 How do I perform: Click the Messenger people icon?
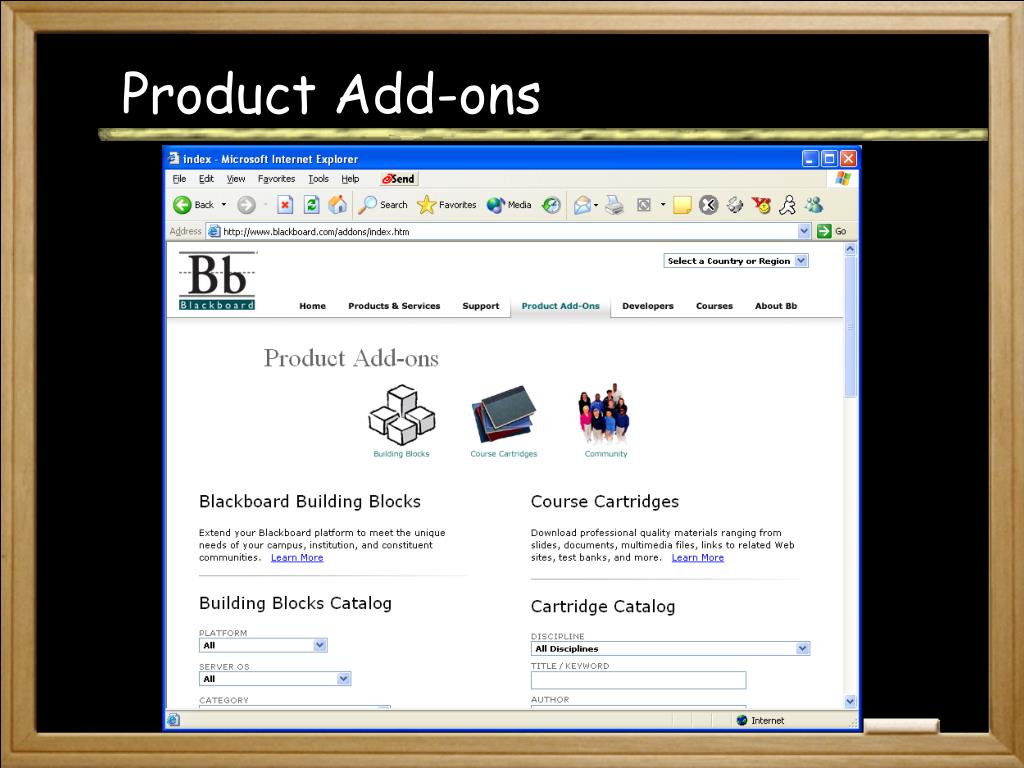(x=814, y=205)
